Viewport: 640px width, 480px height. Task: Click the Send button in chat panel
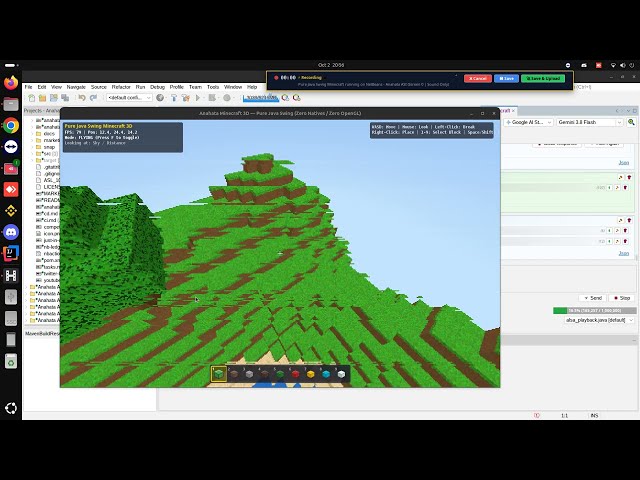tap(593, 298)
